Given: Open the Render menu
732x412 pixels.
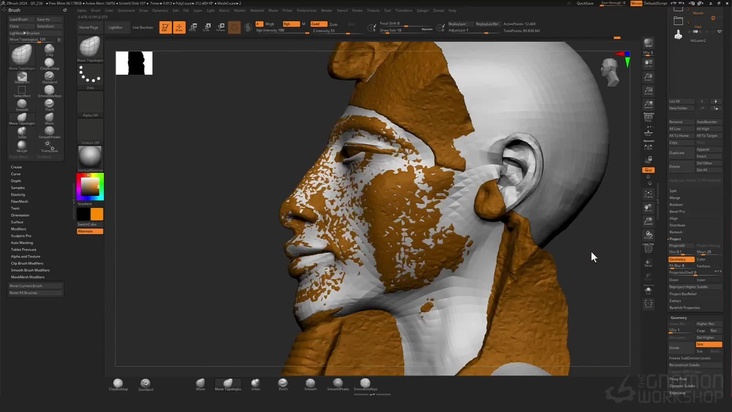Looking at the screenshot, I should click(x=327, y=10).
